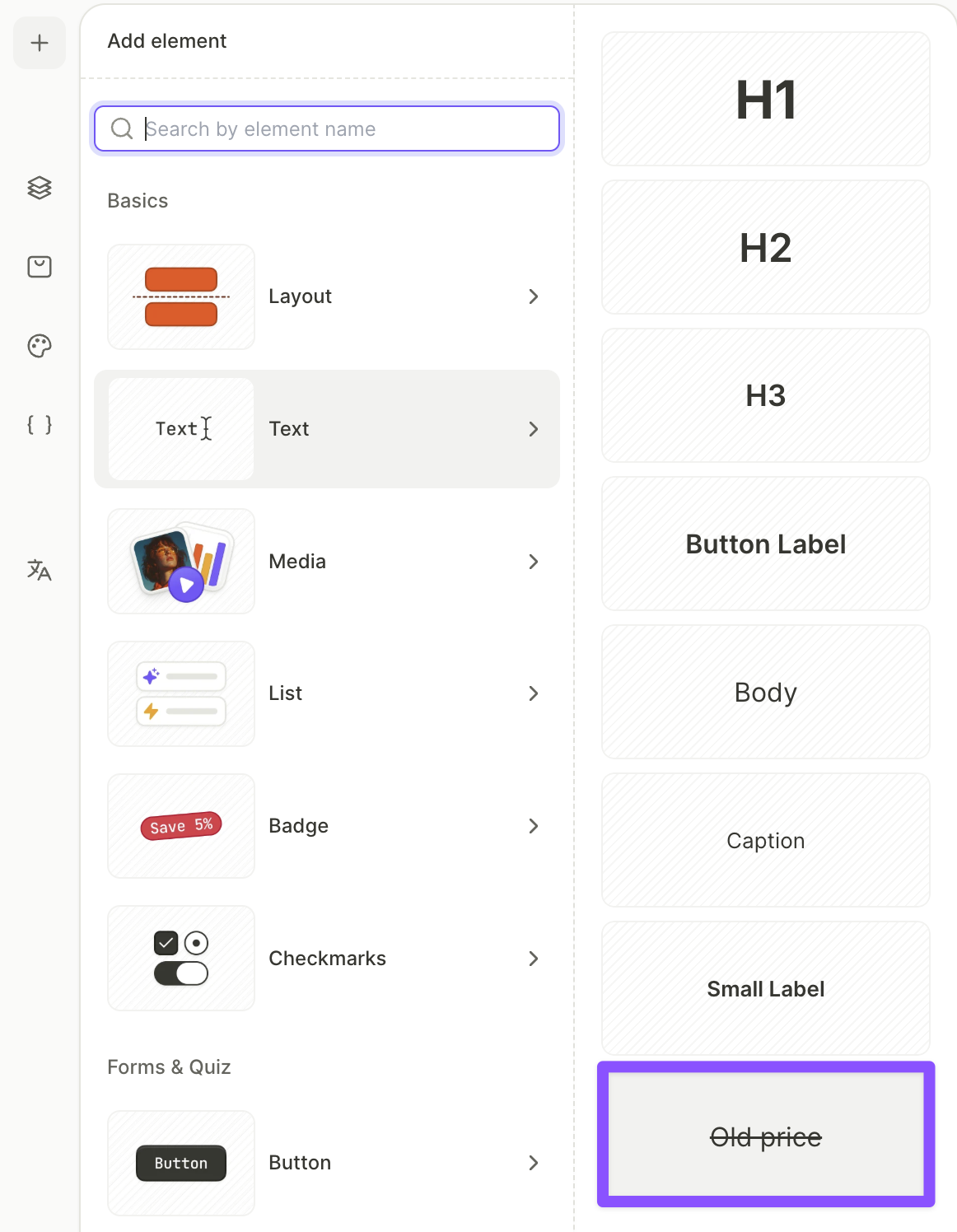The image size is (957, 1232).
Task: Expand the Checkmarks category chevron
Action: point(534,959)
